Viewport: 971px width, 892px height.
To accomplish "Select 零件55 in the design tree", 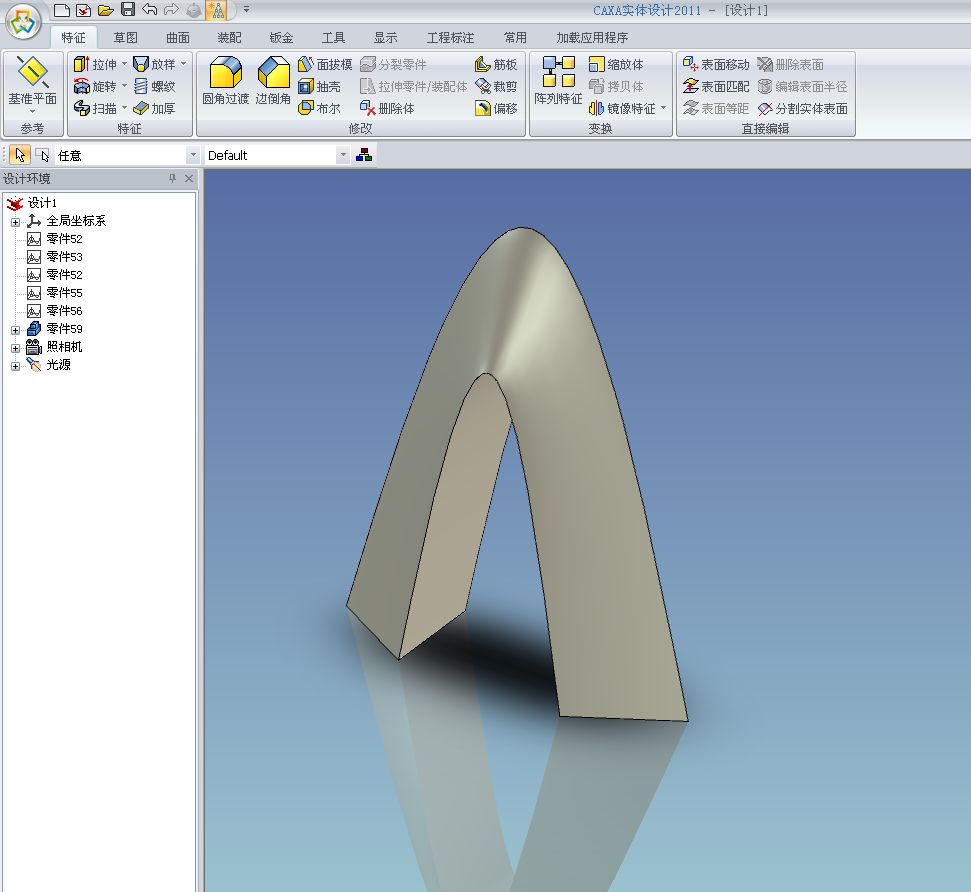I will click(x=64, y=293).
